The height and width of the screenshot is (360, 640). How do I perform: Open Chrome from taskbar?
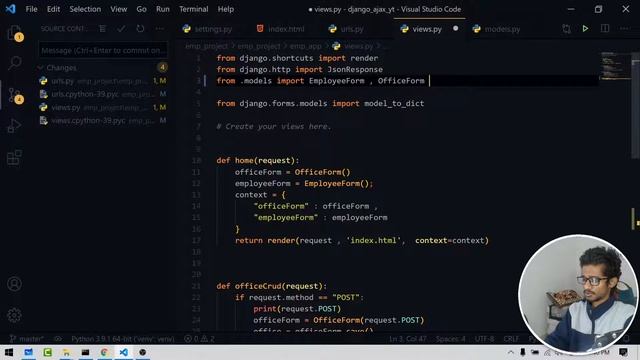pos(104,352)
